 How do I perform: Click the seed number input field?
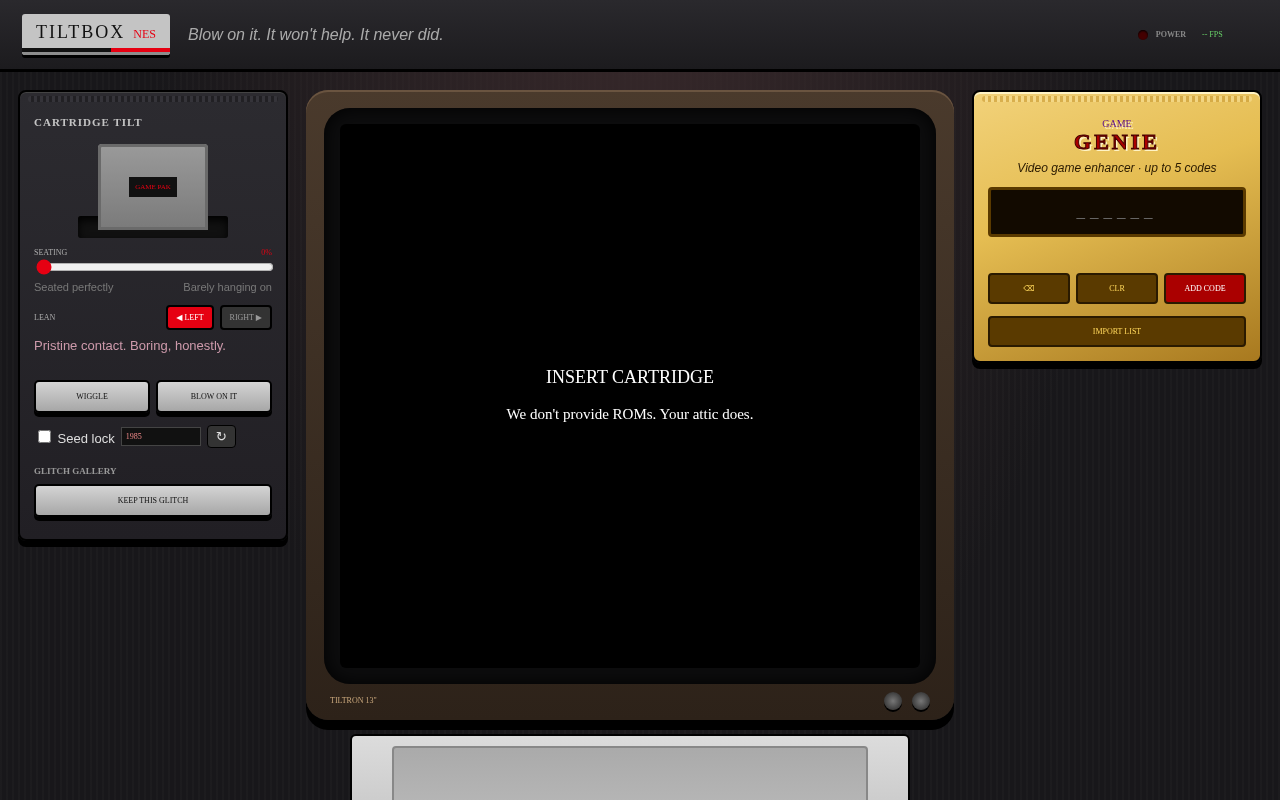(x=161, y=436)
